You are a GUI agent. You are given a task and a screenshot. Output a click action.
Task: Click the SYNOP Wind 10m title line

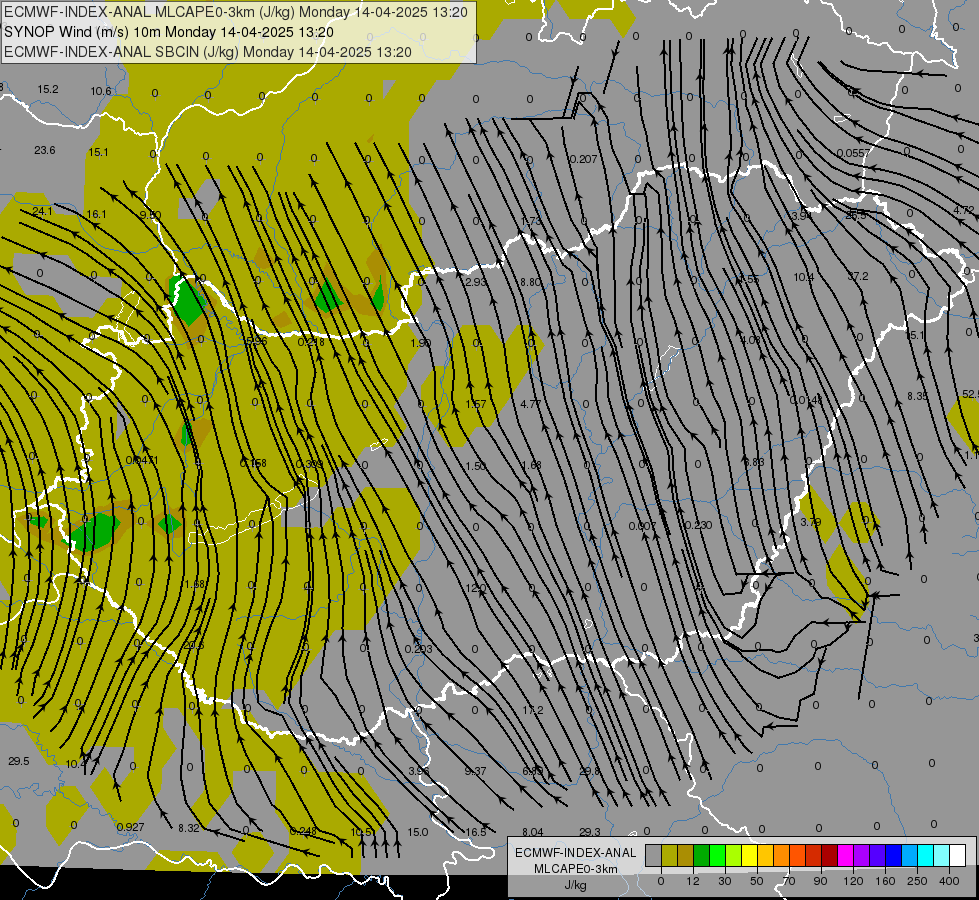169,32
